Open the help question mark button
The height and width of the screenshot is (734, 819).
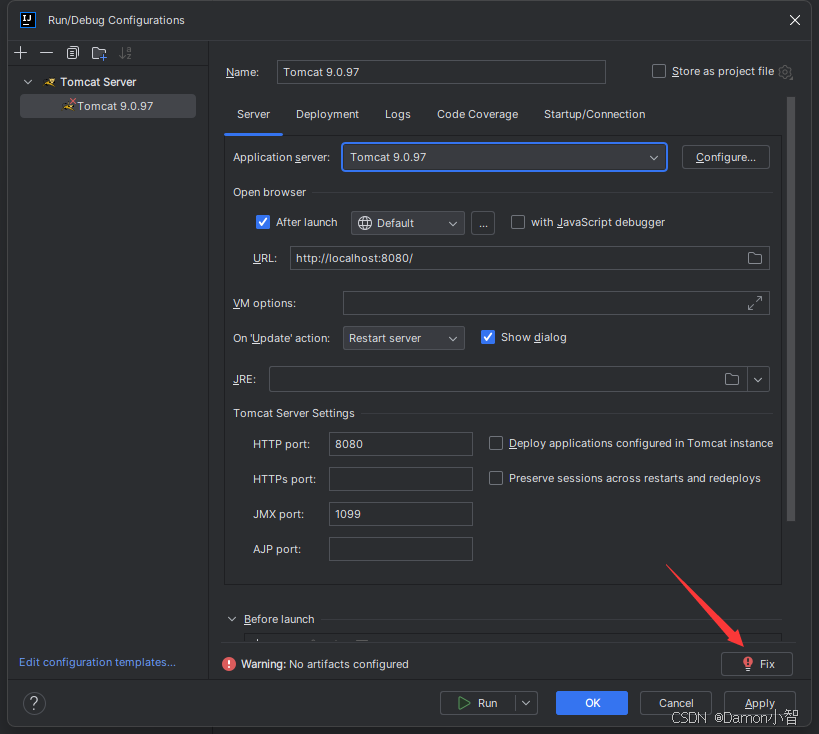[34, 703]
